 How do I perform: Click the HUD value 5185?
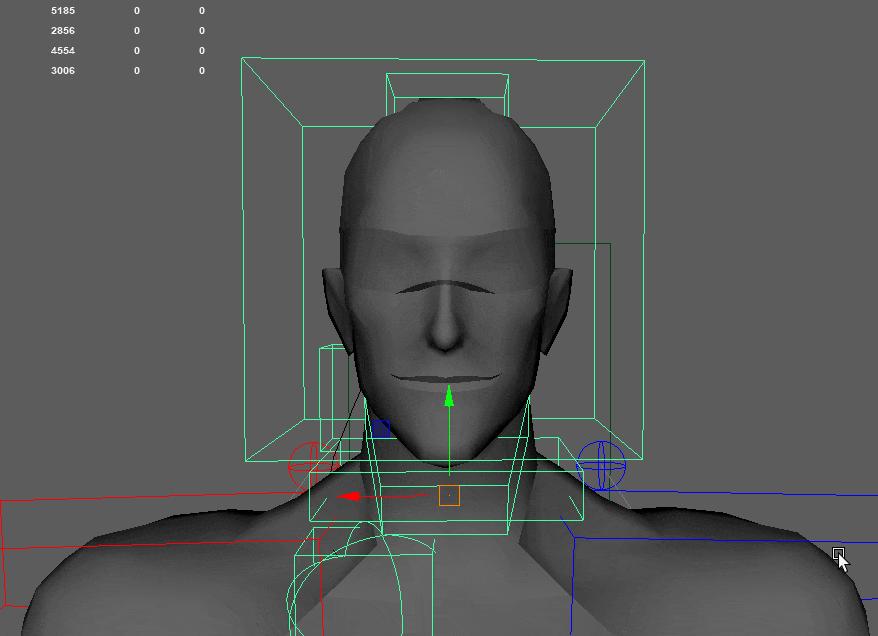pyautogui.click(x=63, y=11)
